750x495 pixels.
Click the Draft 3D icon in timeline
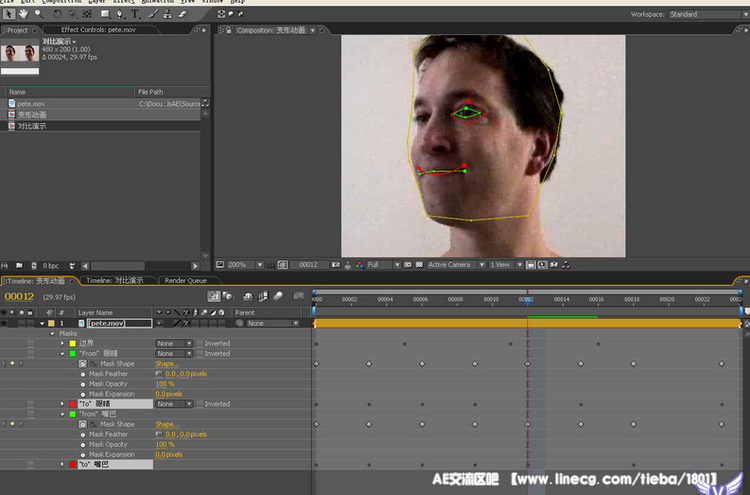(229, 297)
